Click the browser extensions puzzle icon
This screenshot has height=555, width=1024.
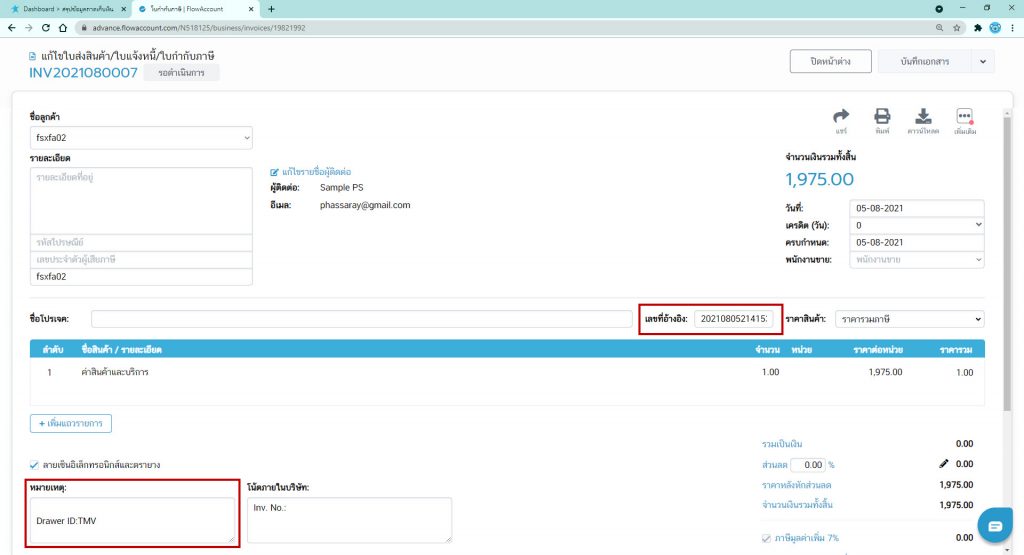pos(978,27)
